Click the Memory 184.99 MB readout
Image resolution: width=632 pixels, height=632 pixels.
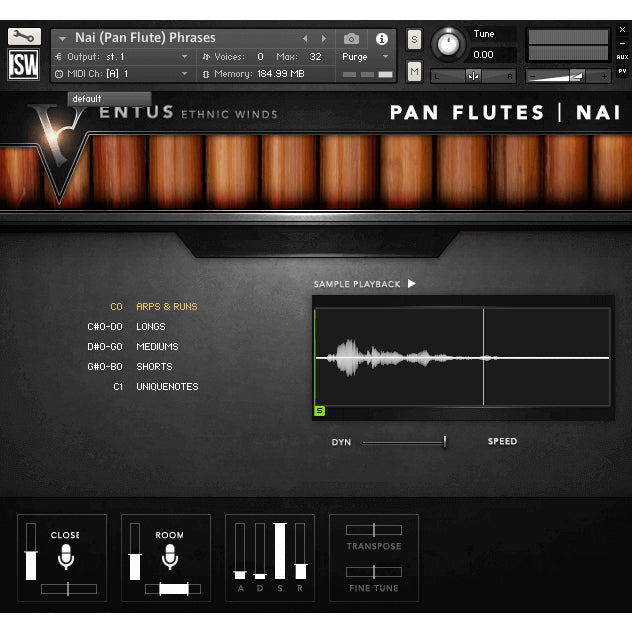pos(281,74)
